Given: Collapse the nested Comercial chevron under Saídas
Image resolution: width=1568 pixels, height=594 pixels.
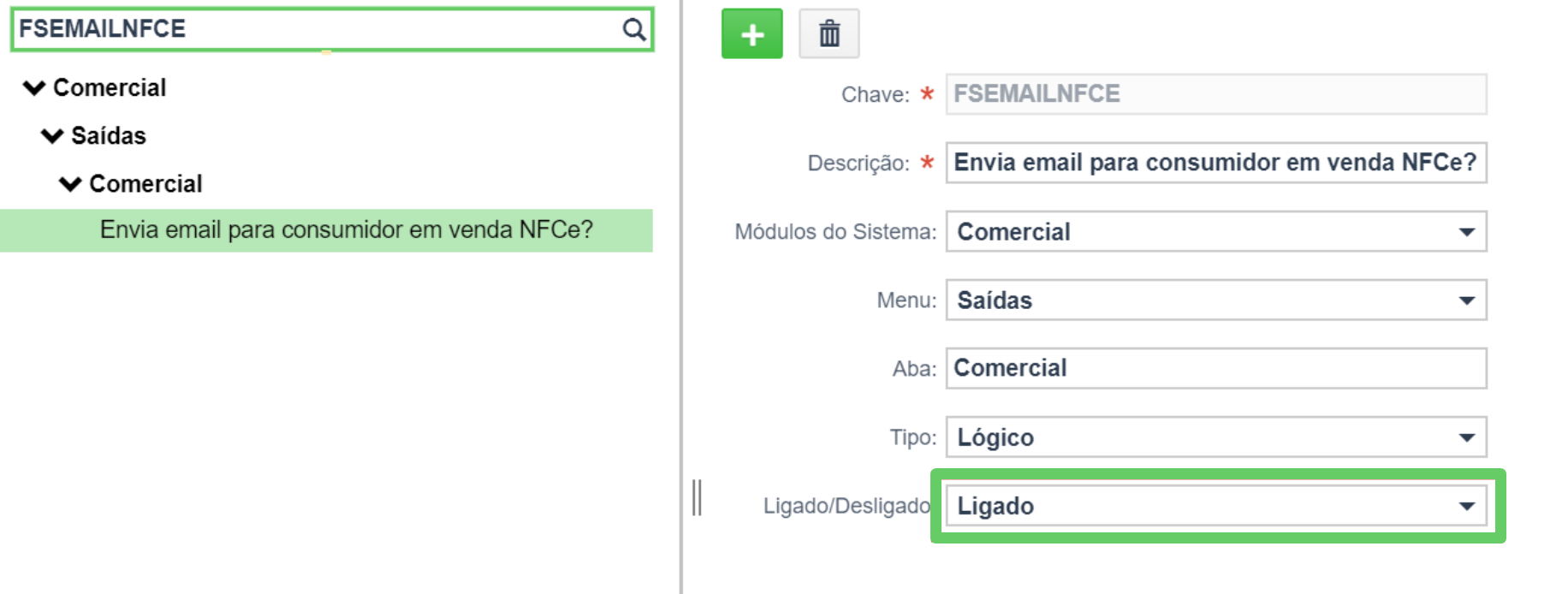Looking at the screenshot, I should coord(70,183).
